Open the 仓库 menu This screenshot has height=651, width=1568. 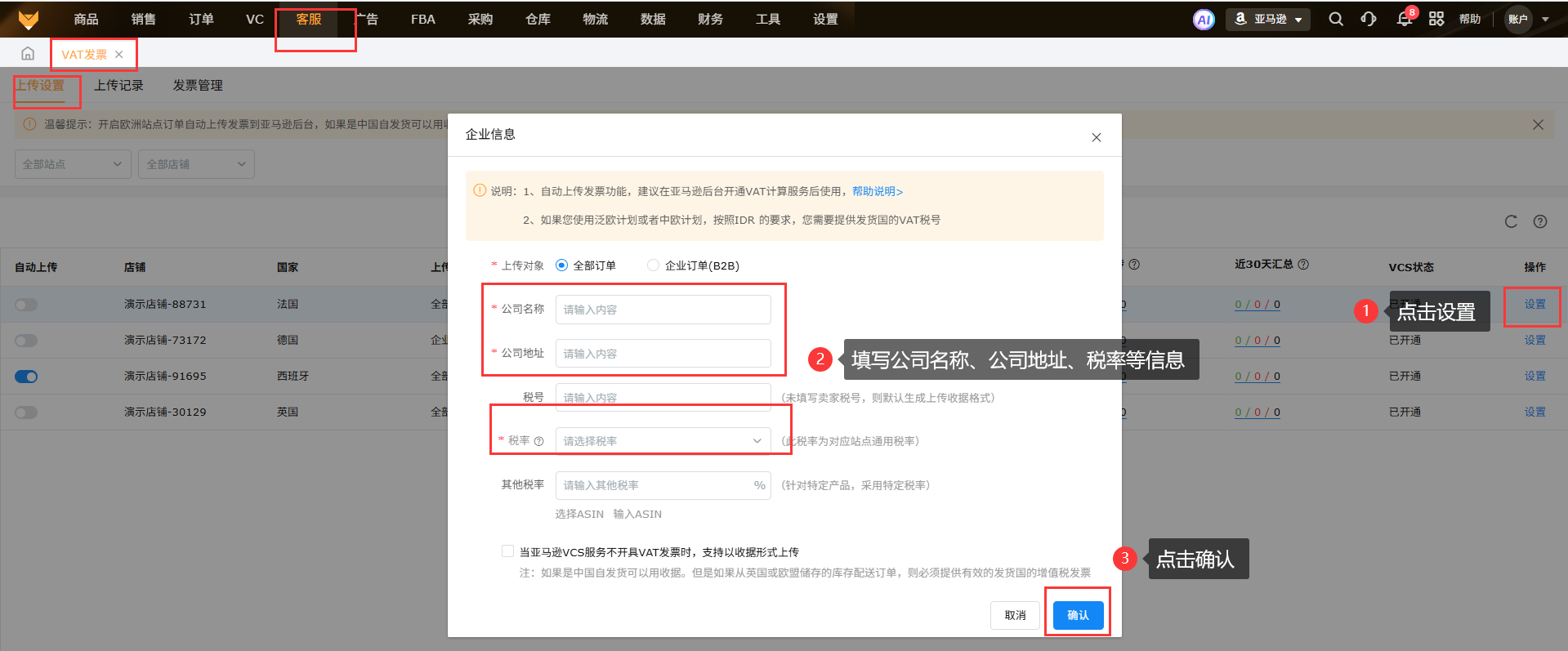coord(538,19)
